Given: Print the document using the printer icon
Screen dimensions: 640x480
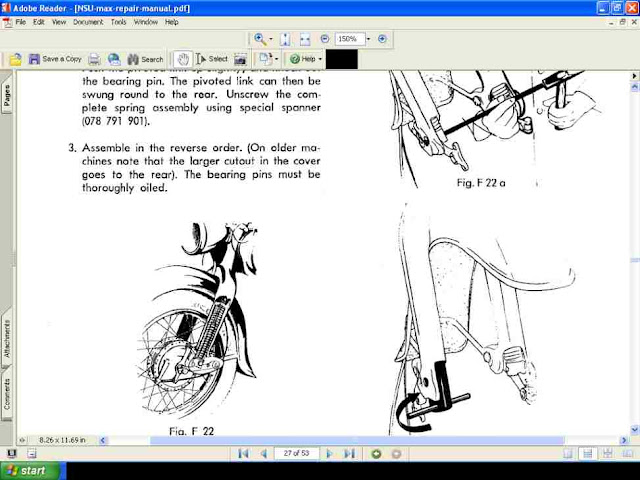Looking at the screenshot, I should [x=94, y=60].
